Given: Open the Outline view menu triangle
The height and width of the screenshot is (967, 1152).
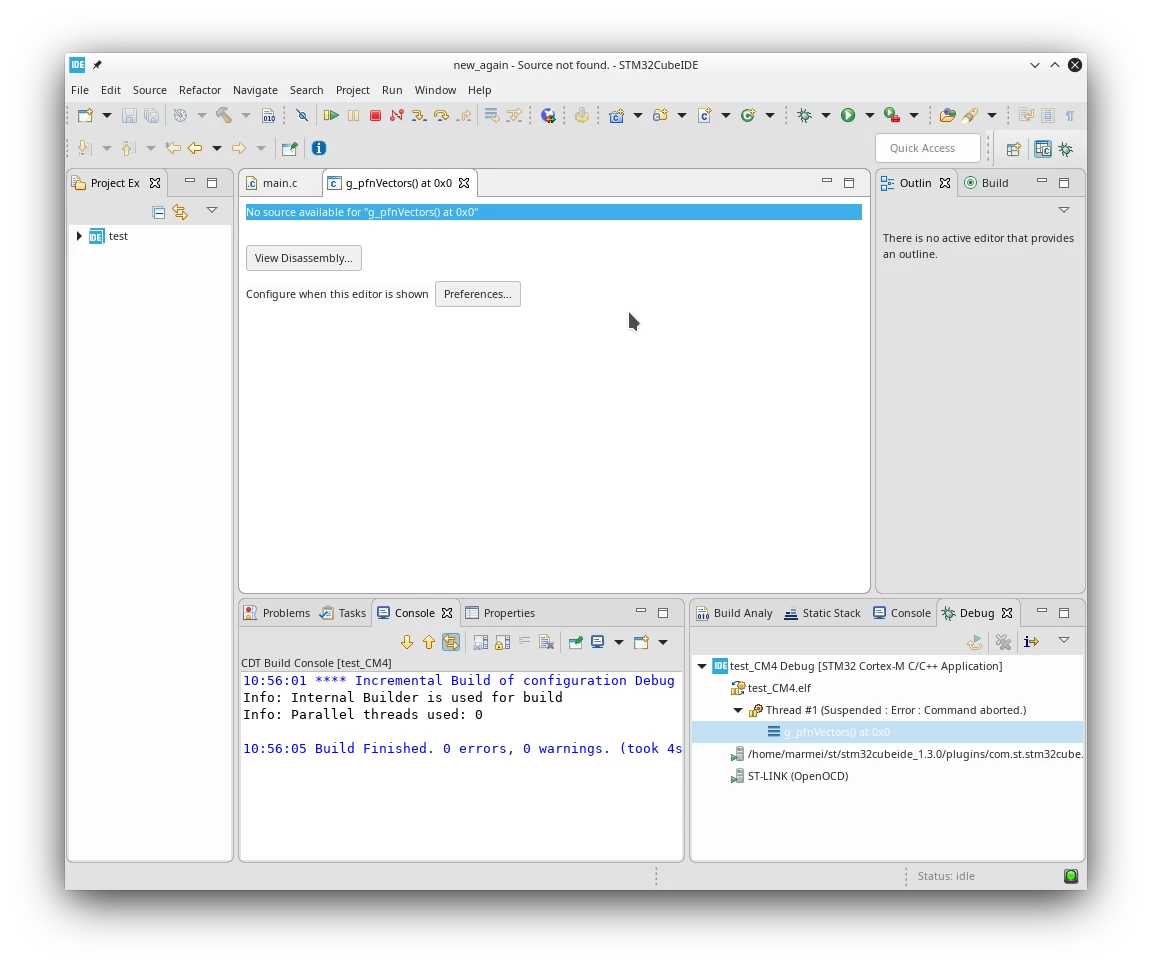Looking at the screenshot, I should tap(1064, 210).
